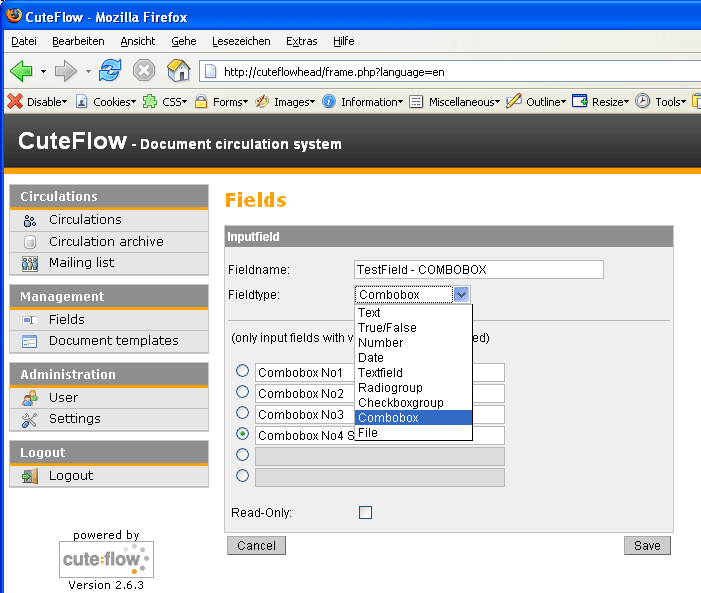Open the Lesezeichen menu
Viewport: 701px width, 593px height.
point(241,41)
